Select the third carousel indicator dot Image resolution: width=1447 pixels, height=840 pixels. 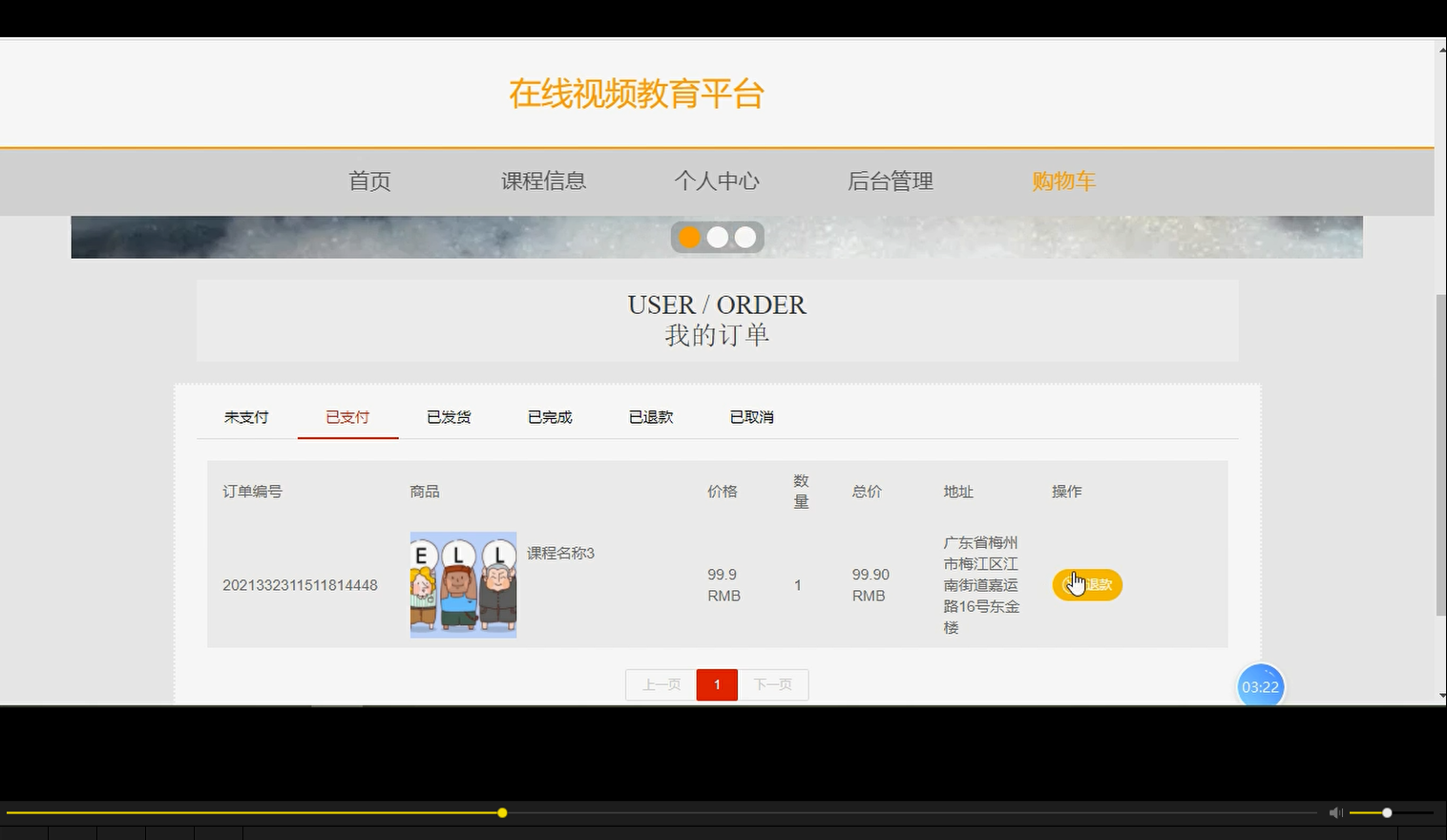744,237
